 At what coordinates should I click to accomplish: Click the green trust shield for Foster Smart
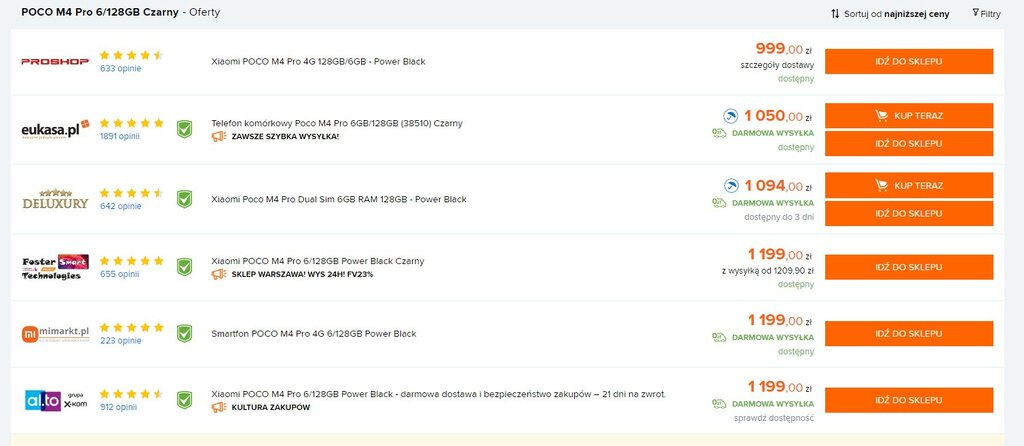click(x=185, y=266)
